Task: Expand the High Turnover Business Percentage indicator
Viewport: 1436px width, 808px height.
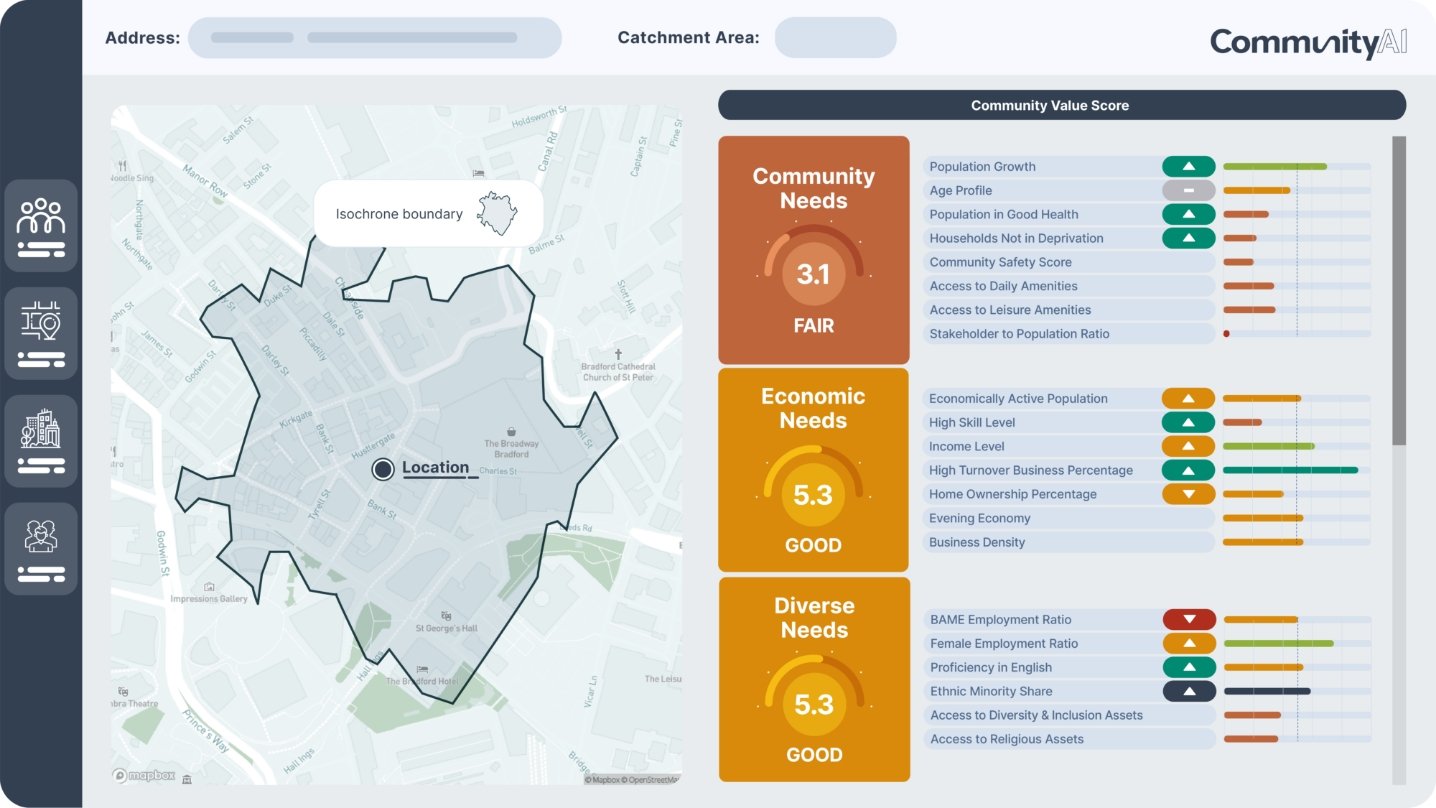Action: point(1189,469)
